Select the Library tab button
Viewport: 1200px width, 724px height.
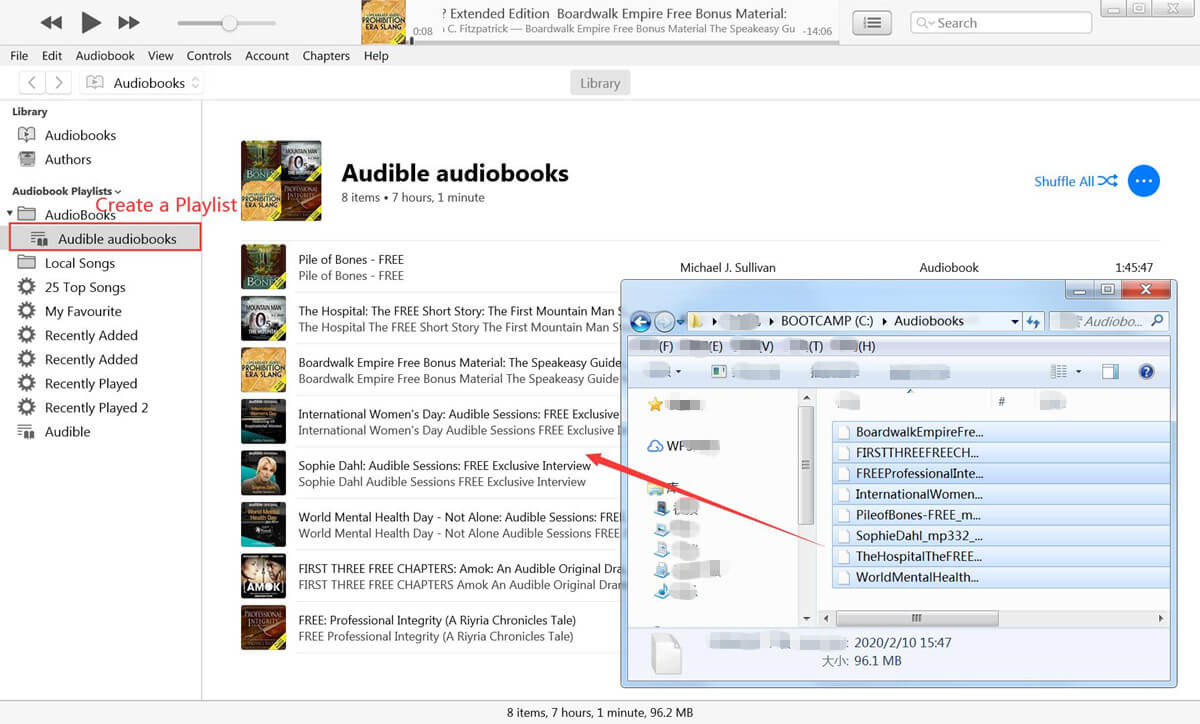(x=600, y=83)
